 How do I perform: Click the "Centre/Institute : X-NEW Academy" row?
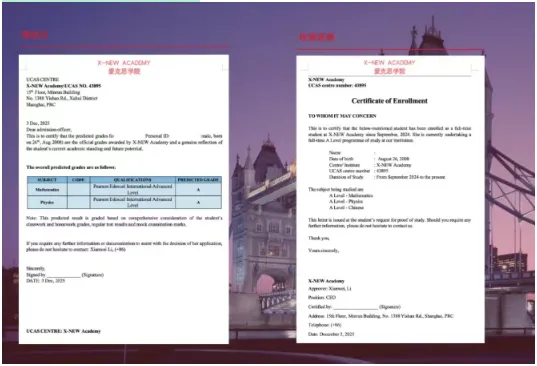pyautogui.click(x=370, y=165)
